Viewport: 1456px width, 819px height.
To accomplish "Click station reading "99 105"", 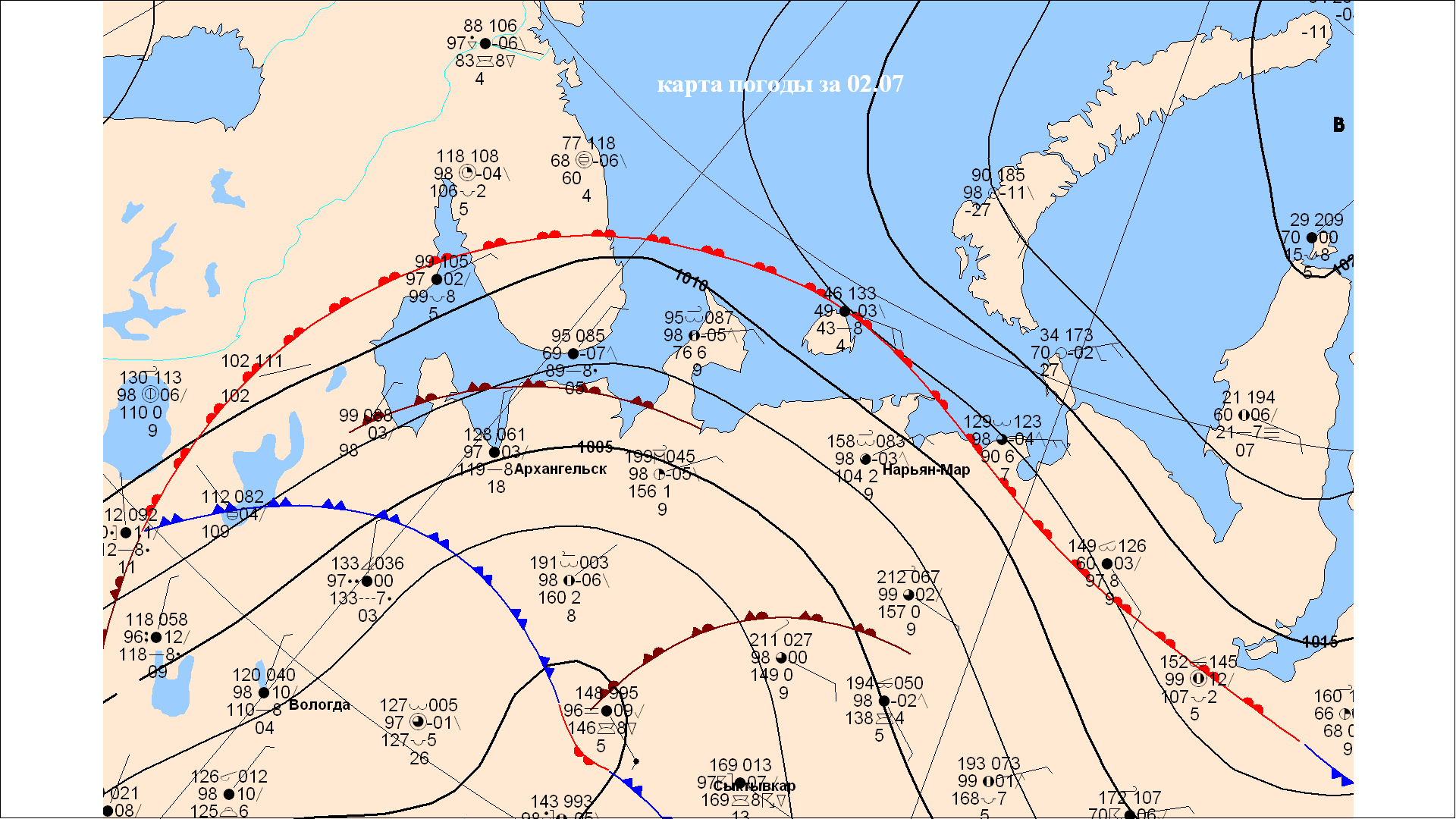I will click(x=441, y=262).
